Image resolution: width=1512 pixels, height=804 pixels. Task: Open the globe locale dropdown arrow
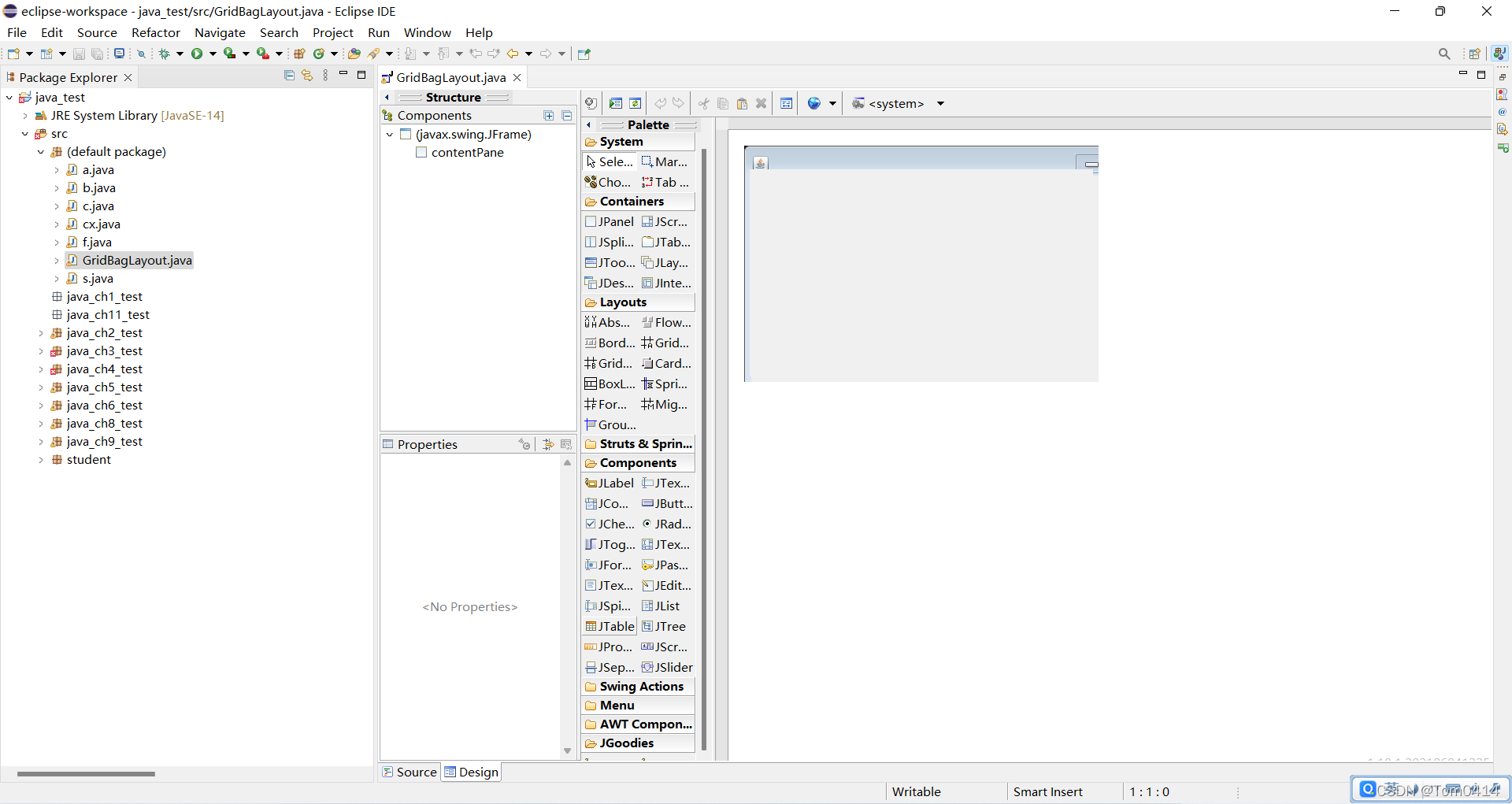pos(832,103)
